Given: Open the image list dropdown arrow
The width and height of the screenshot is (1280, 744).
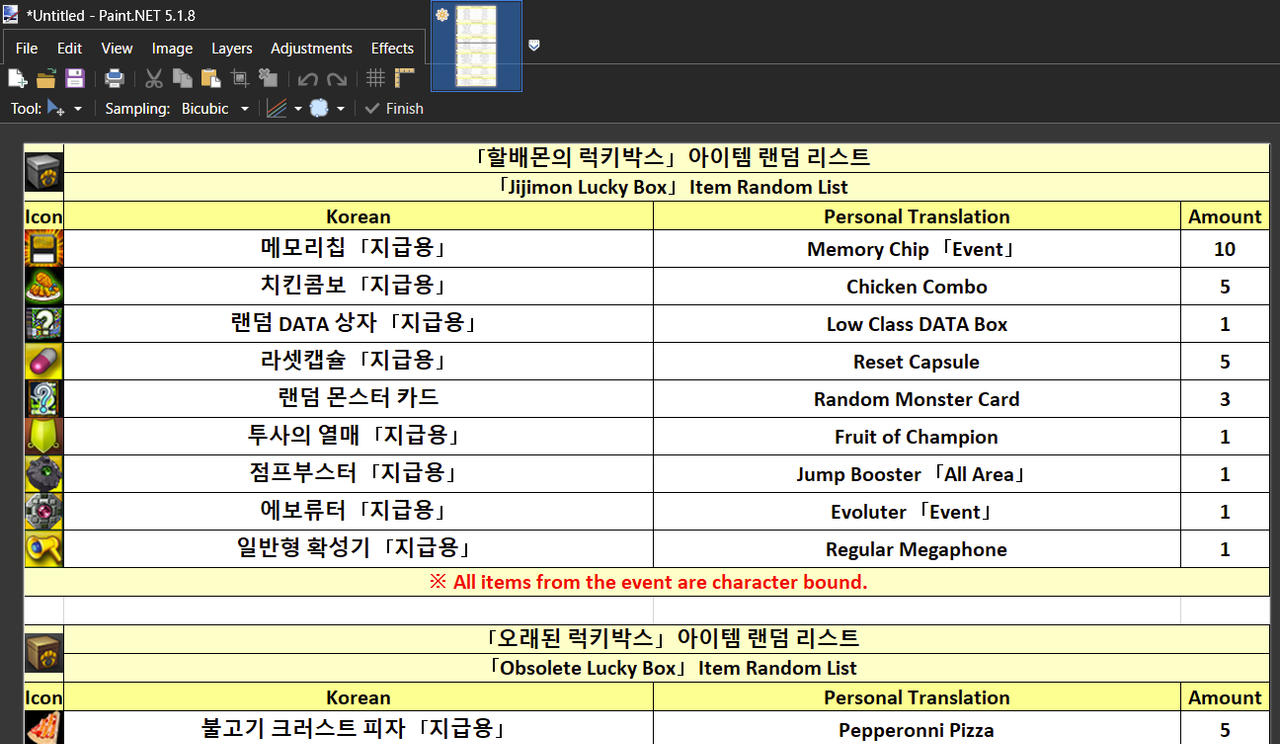Looking at the screenshot, I should tap(534, 45).
